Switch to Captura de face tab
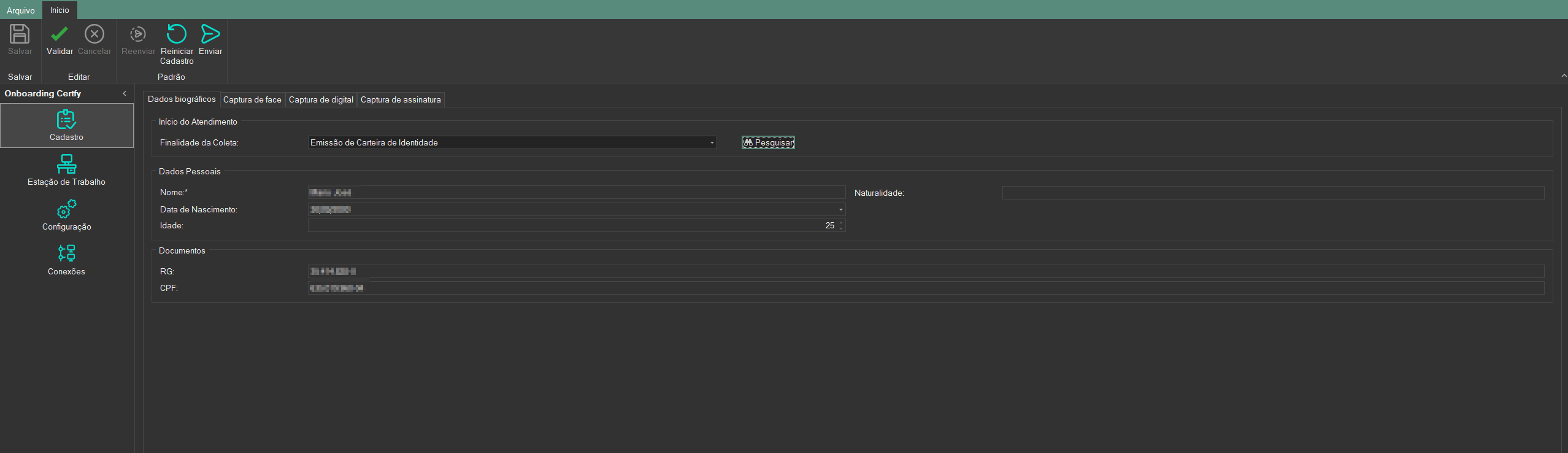1568x453 pixels. (252, 100)
